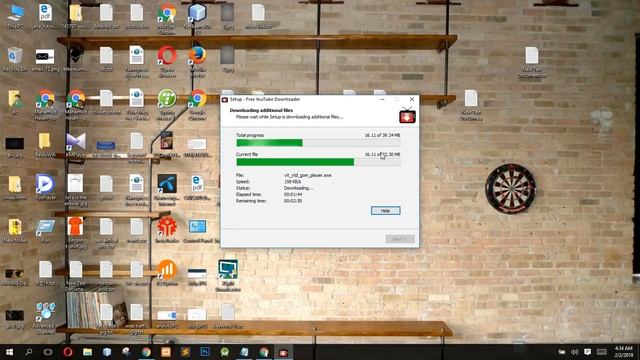Open the purple Visual Studio shortcut
The height and width of the screenshot is (360, 640).
pyautogui.click(x=76, y=145)
